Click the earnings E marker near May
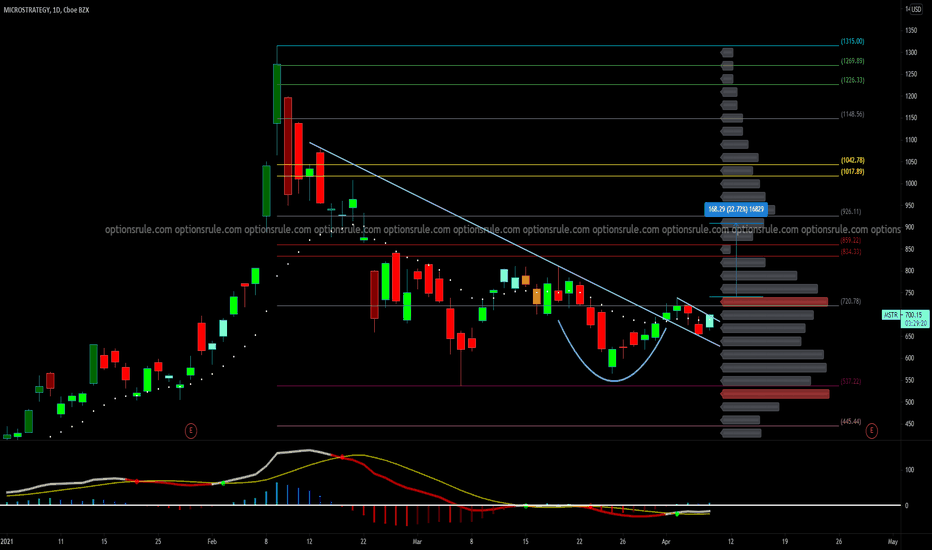 pyautogui.click(x=871, y=430)
